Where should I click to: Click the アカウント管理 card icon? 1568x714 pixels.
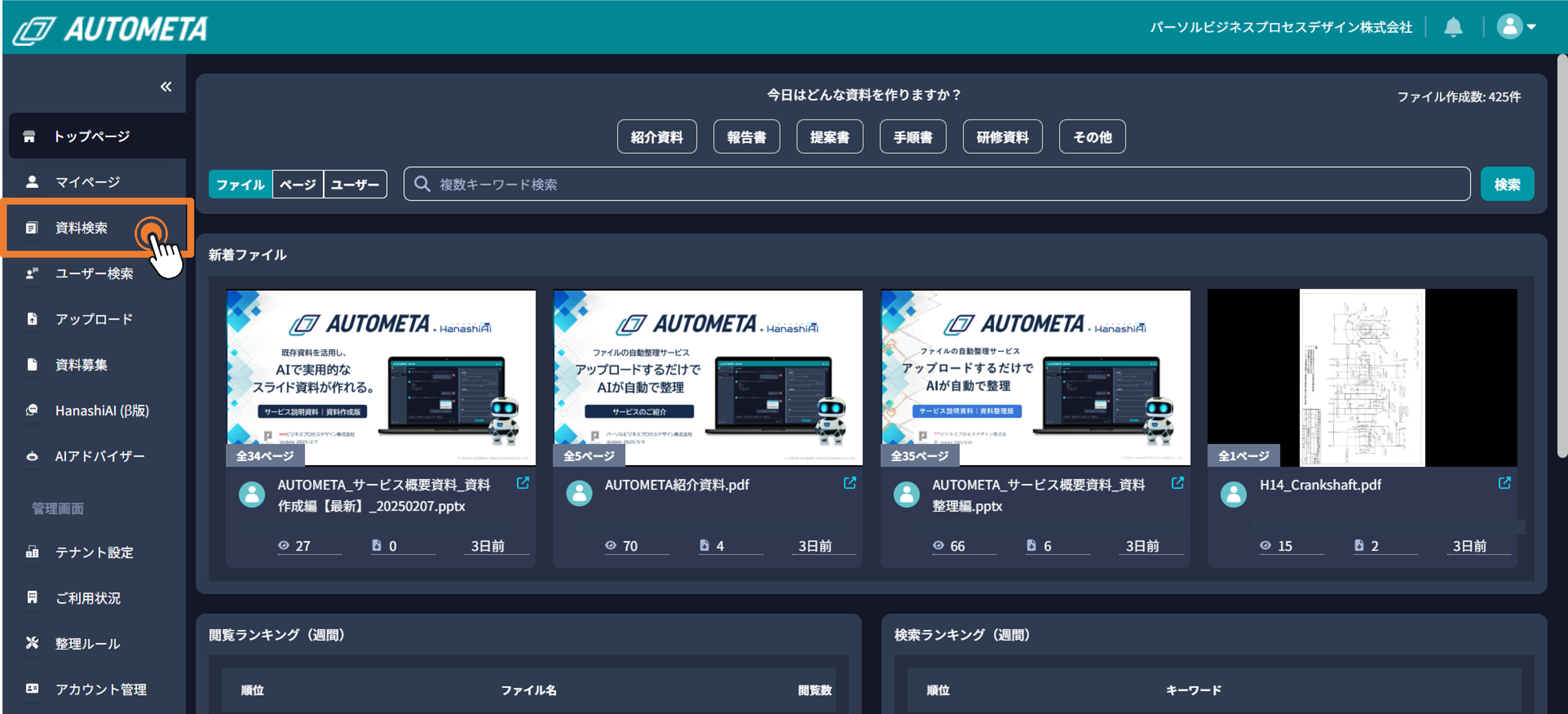[31, 688]
